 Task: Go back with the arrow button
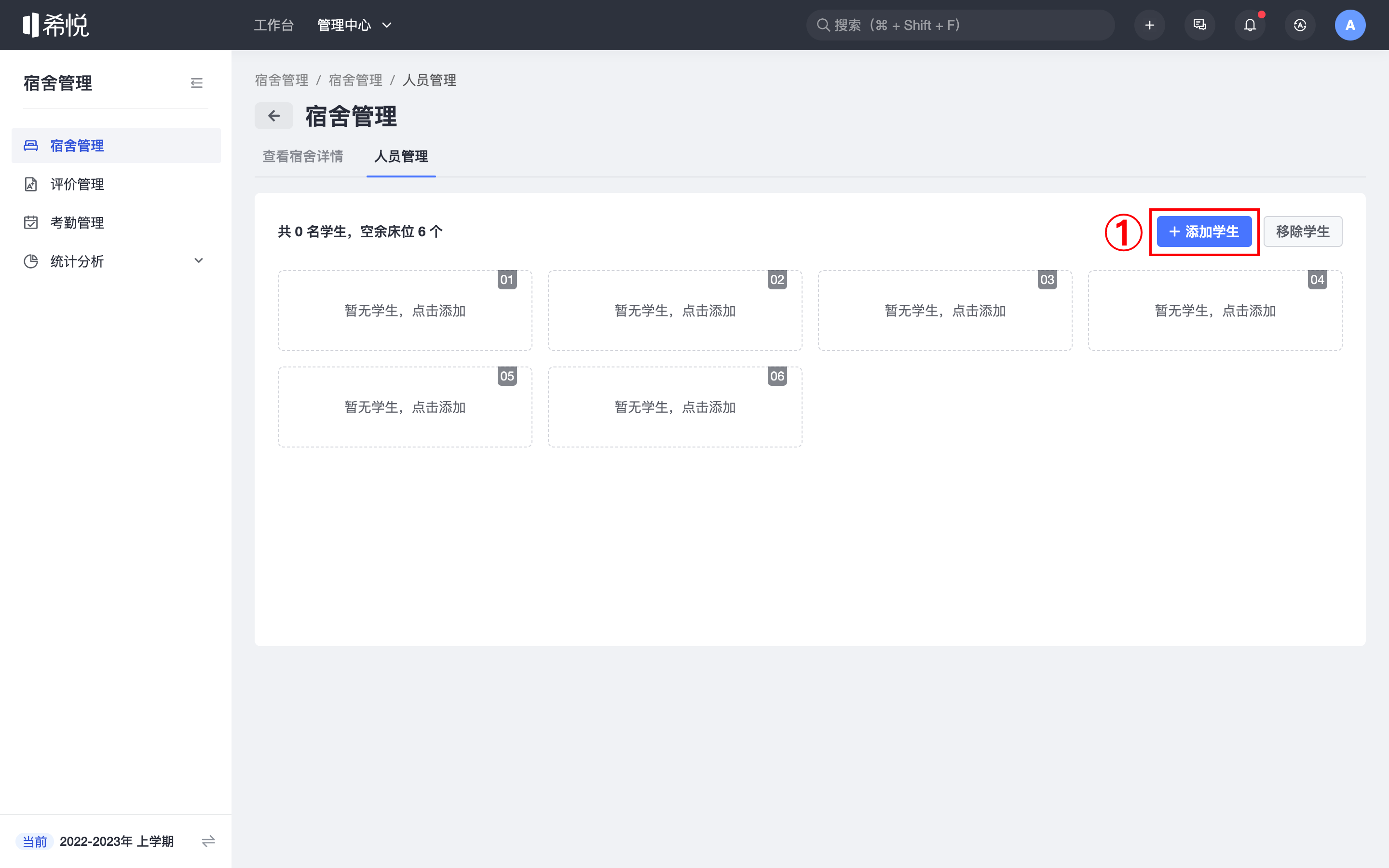click(x=274, y=116)
